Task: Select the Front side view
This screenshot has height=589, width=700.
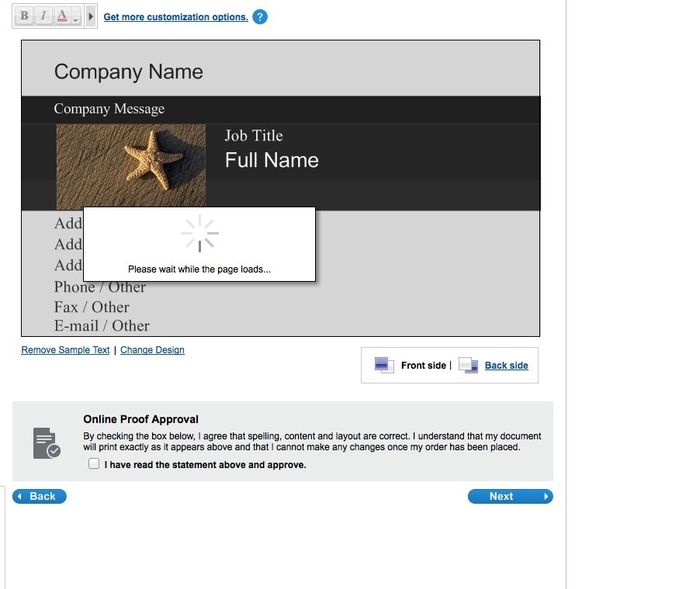Action: (423, 366)
